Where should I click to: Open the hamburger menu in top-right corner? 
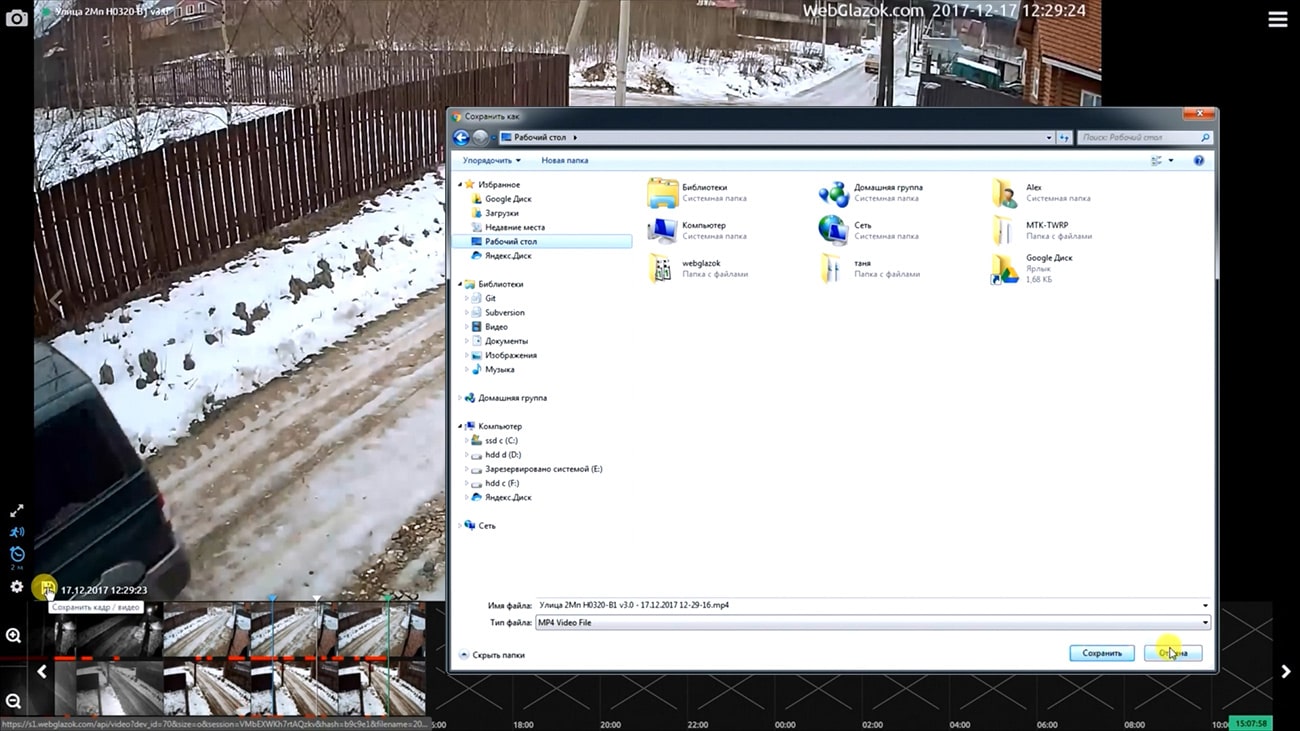(1277, 20)
